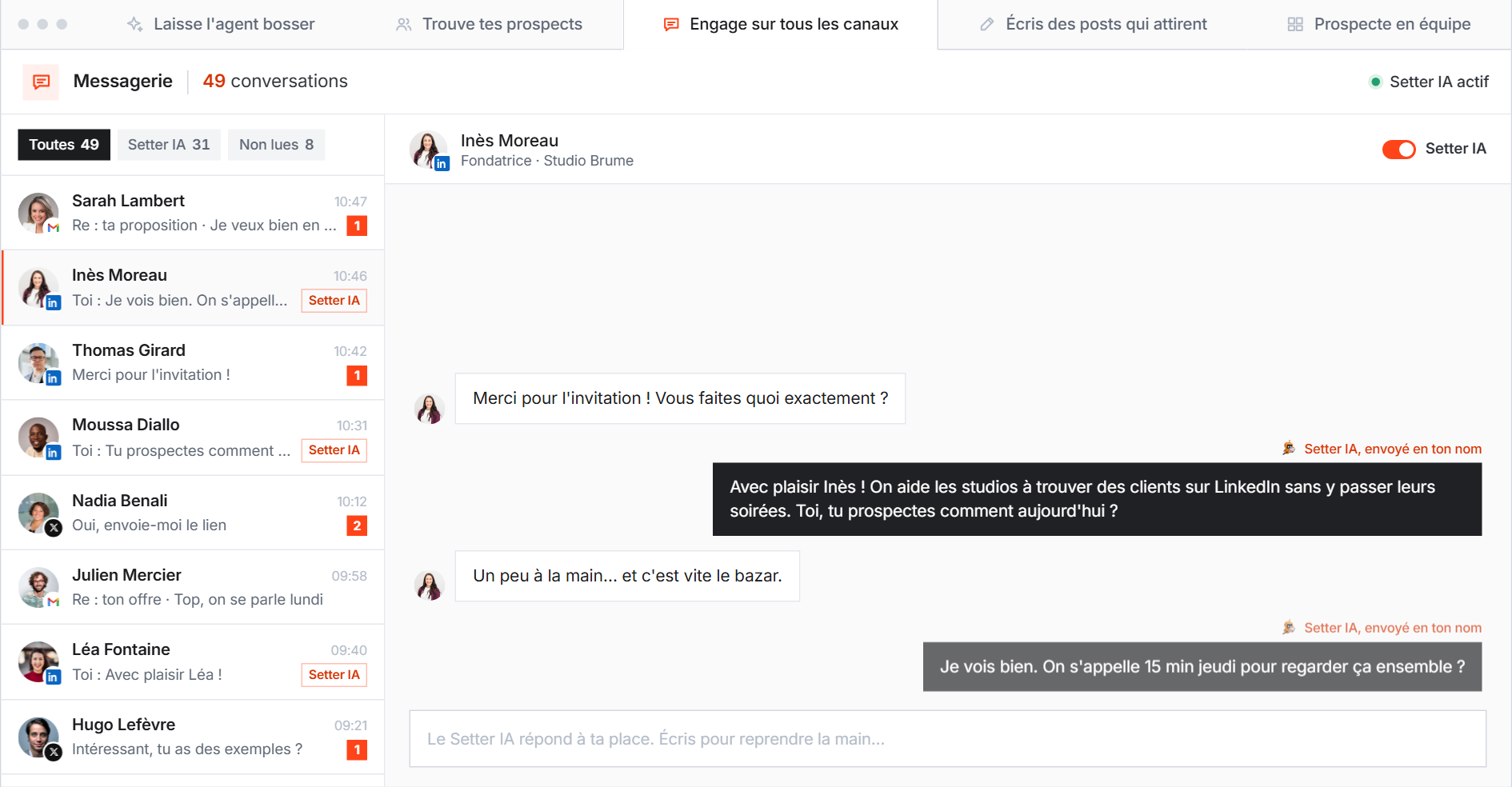Screen dimensions: 1512x787
Task: Click the pencil icon beside Écris des posts
Action: coord(987,24)
